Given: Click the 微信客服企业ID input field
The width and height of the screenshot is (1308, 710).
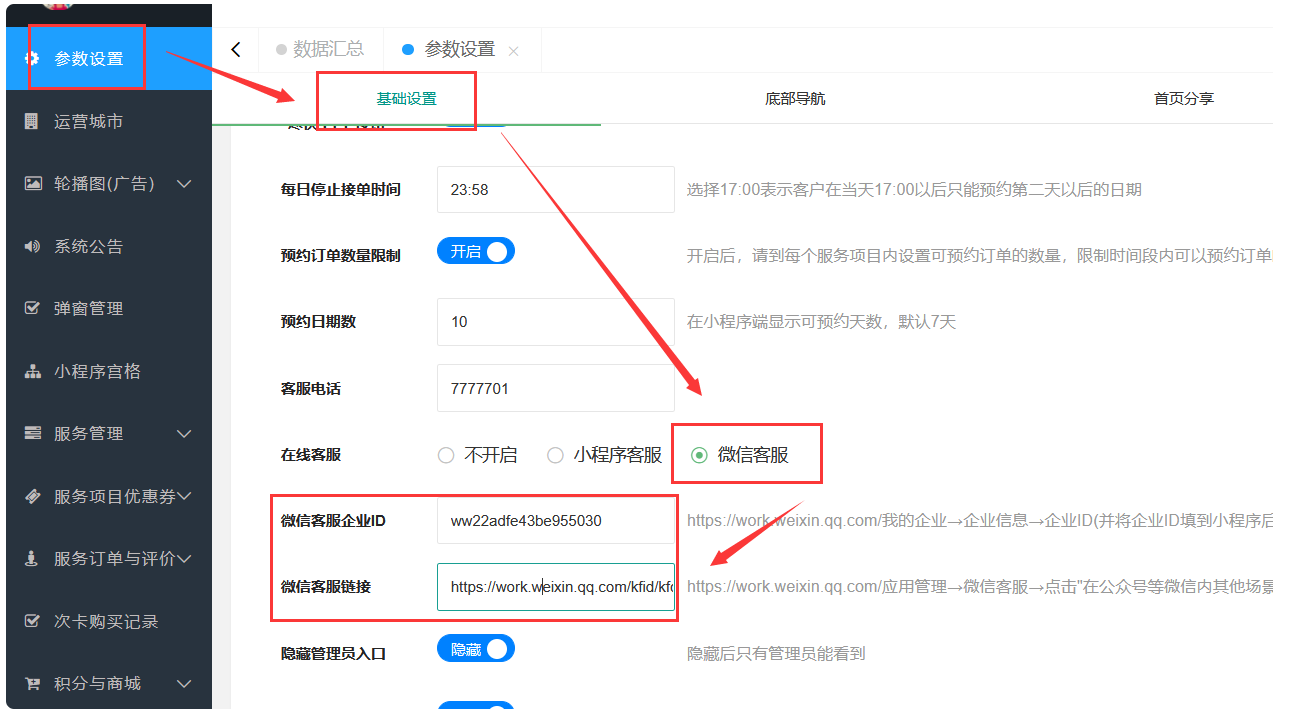Looking at the screenshot, I should 556,521.
